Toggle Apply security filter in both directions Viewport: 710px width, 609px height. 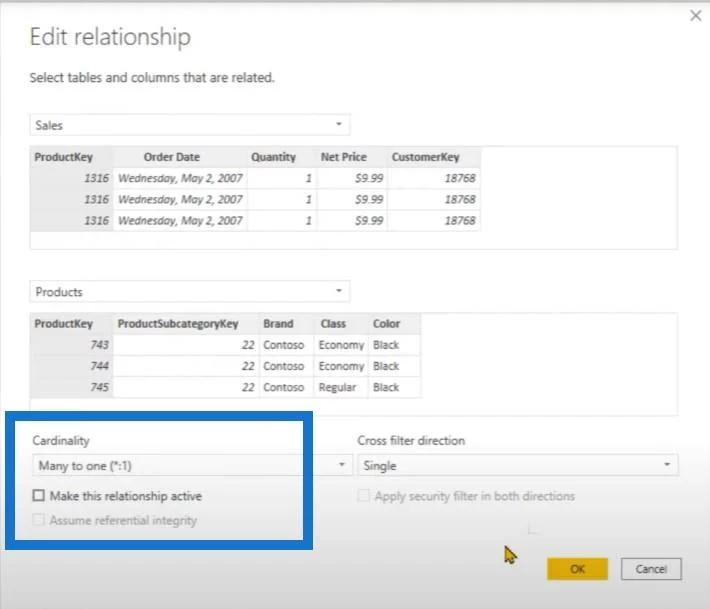coord(363,495)
